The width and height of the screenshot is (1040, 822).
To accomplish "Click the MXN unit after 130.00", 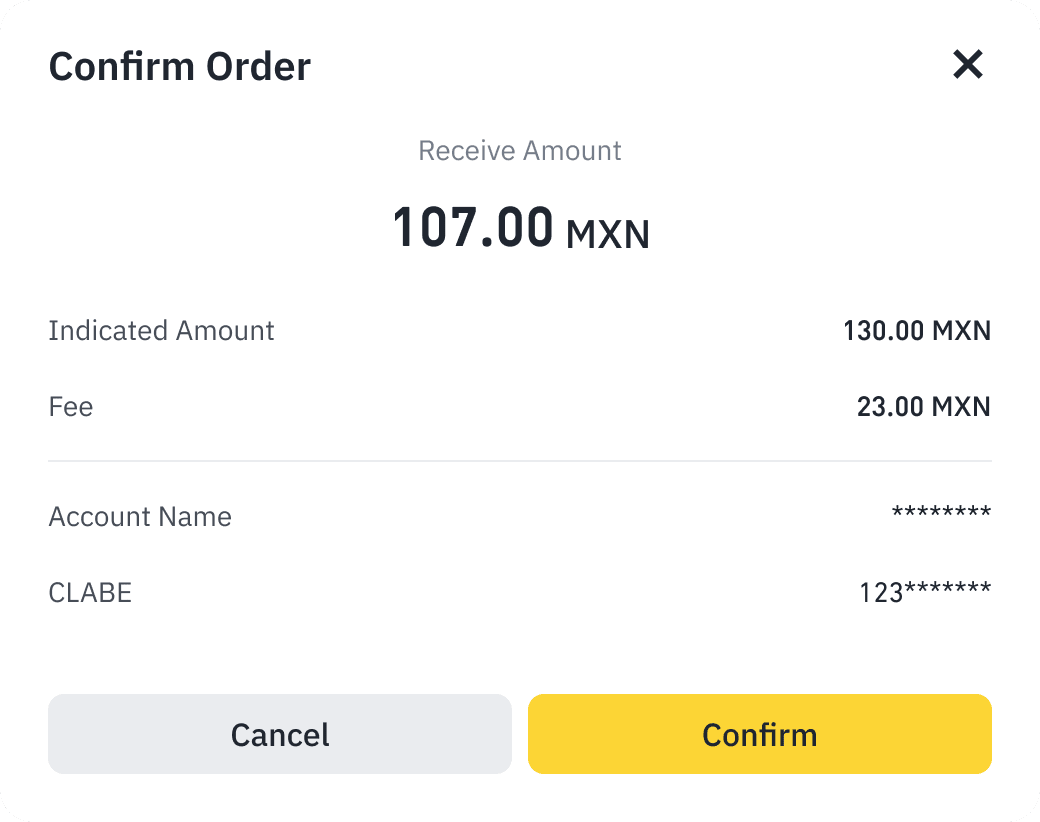I will 961,331.
